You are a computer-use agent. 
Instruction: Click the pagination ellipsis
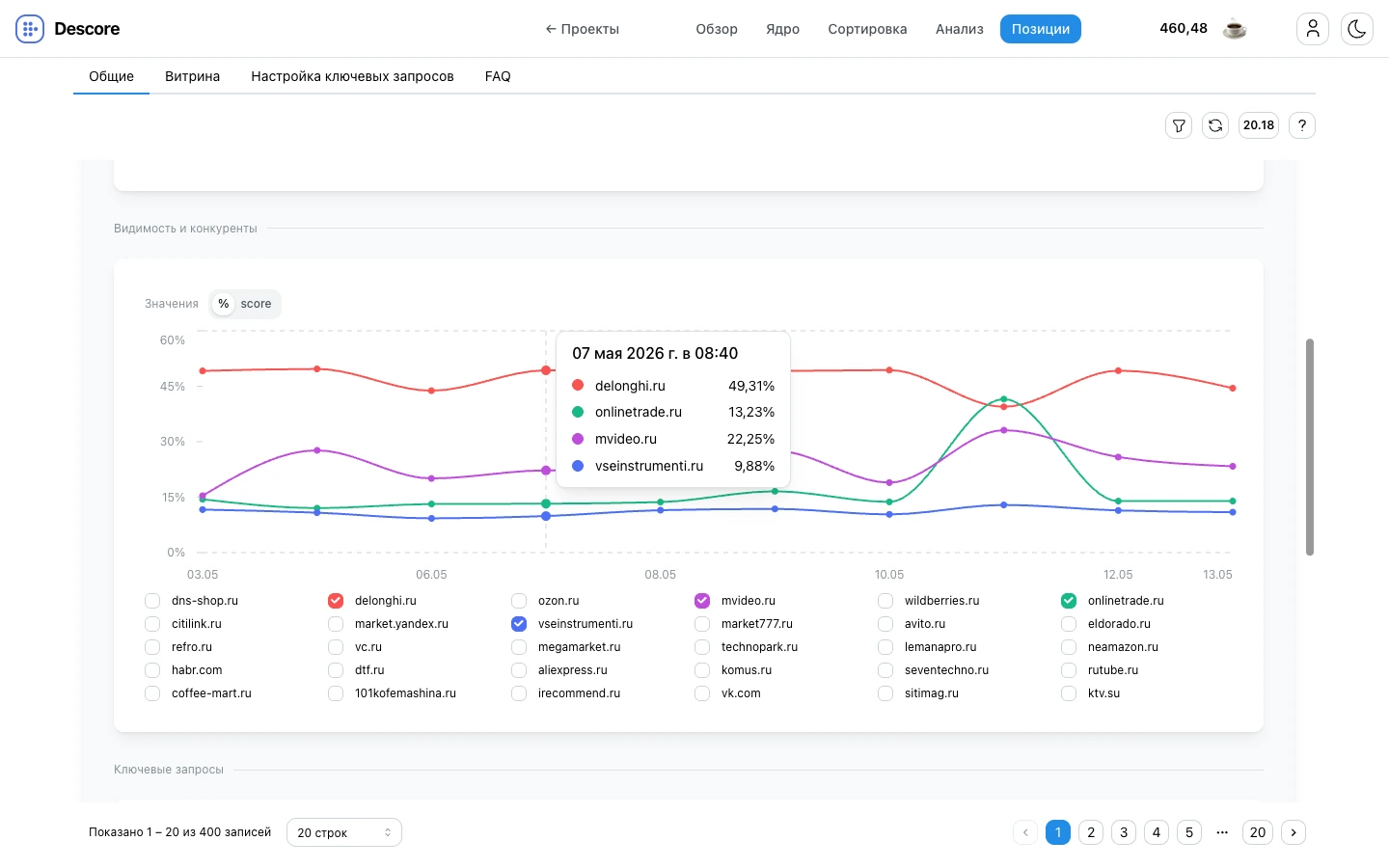(x=1222, y=832)
